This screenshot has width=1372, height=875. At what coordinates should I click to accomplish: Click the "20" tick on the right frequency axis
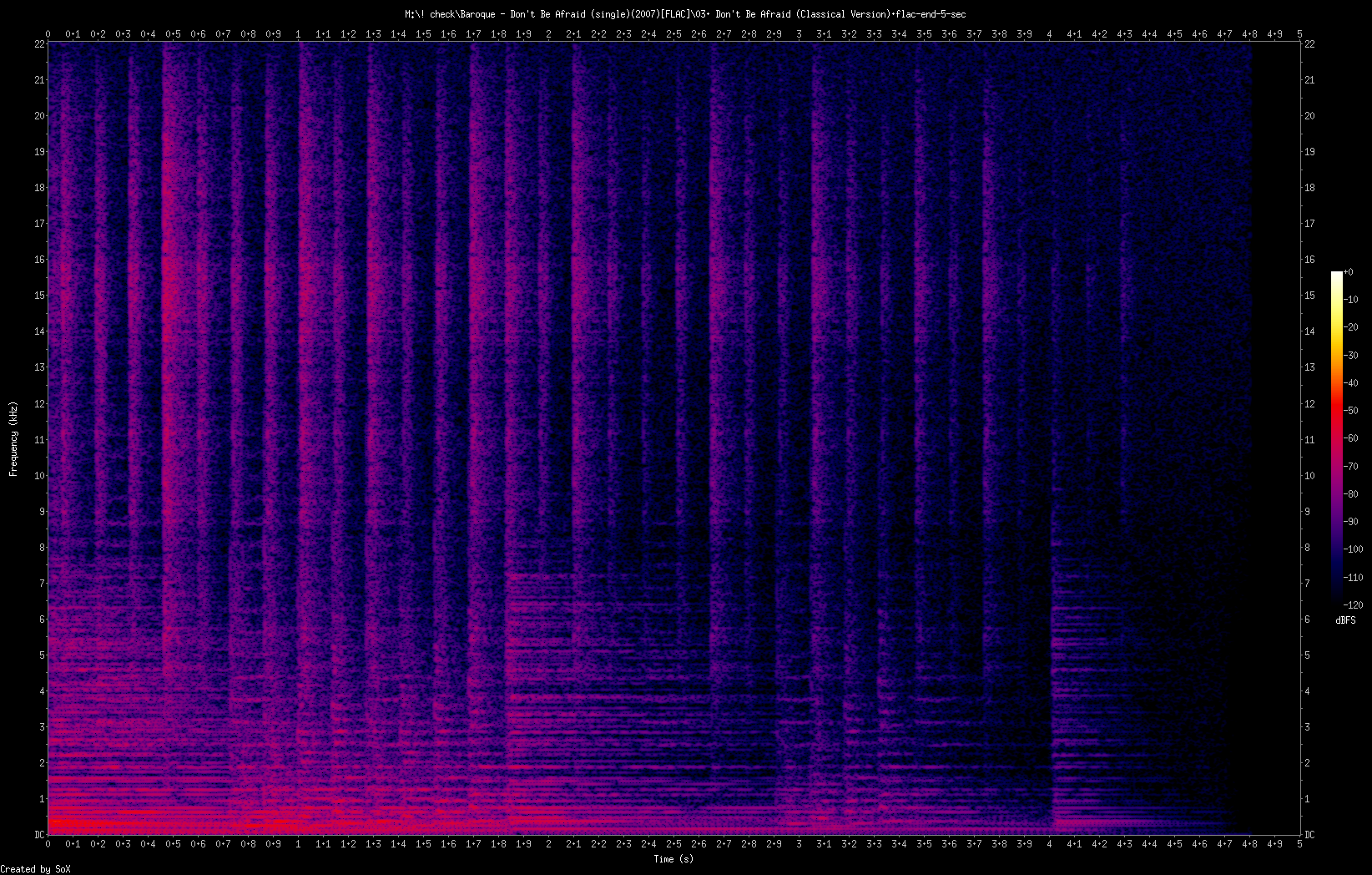[x=1309, y=116]
